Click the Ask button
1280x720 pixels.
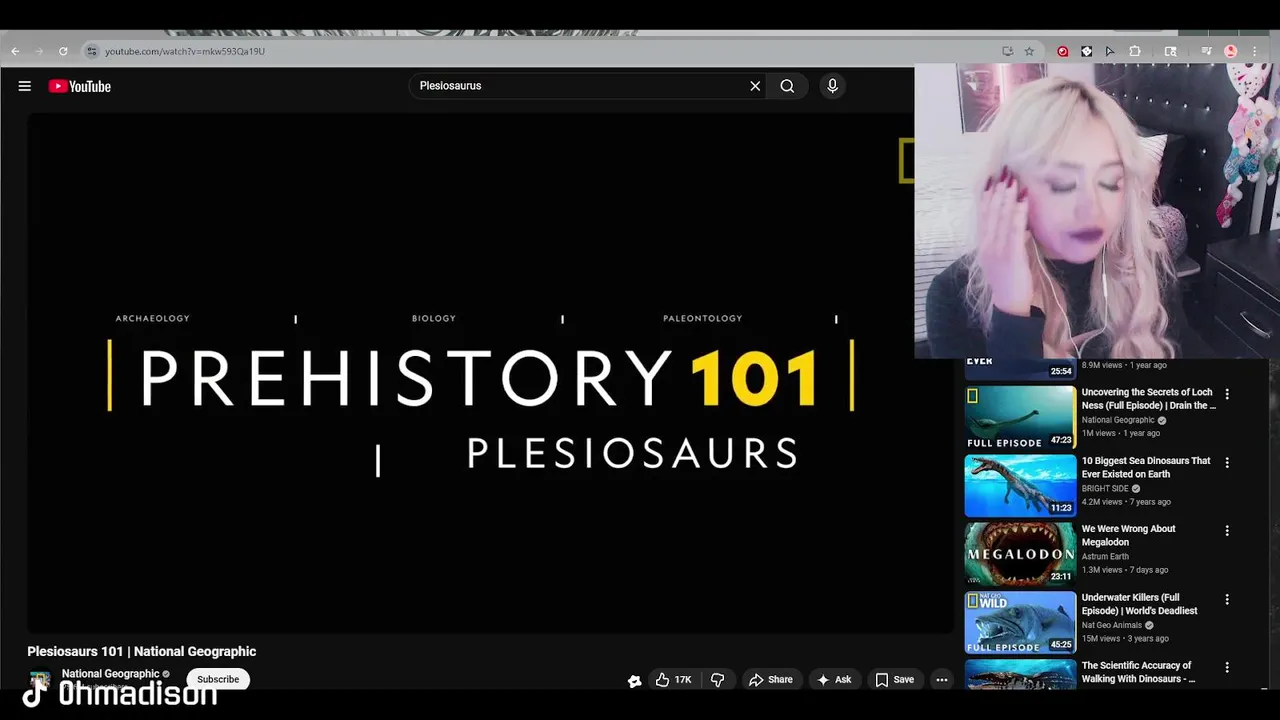(834, 680)
